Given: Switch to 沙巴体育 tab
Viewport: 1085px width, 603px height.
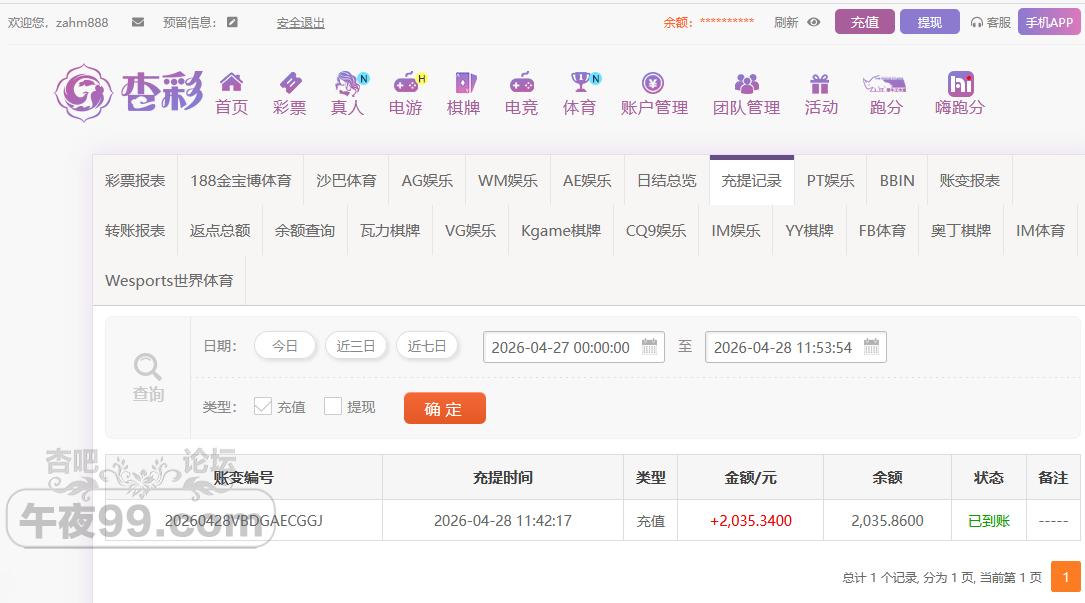Looking at the screenshot, I should [346, 181].
